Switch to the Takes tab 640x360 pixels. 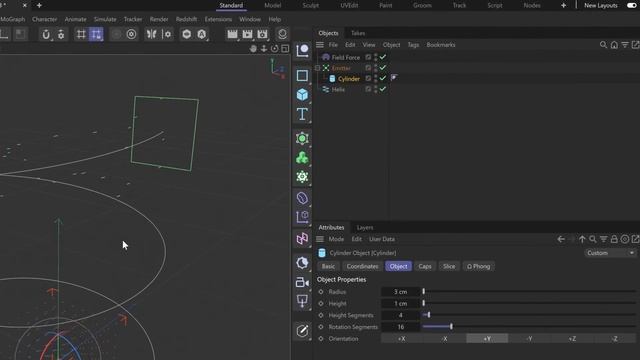pos(358,33)
